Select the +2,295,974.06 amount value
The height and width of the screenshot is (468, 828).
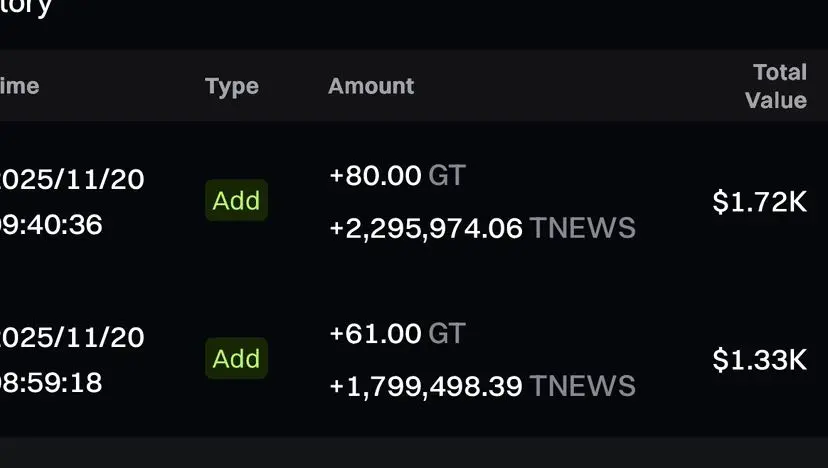pos(426,229)
